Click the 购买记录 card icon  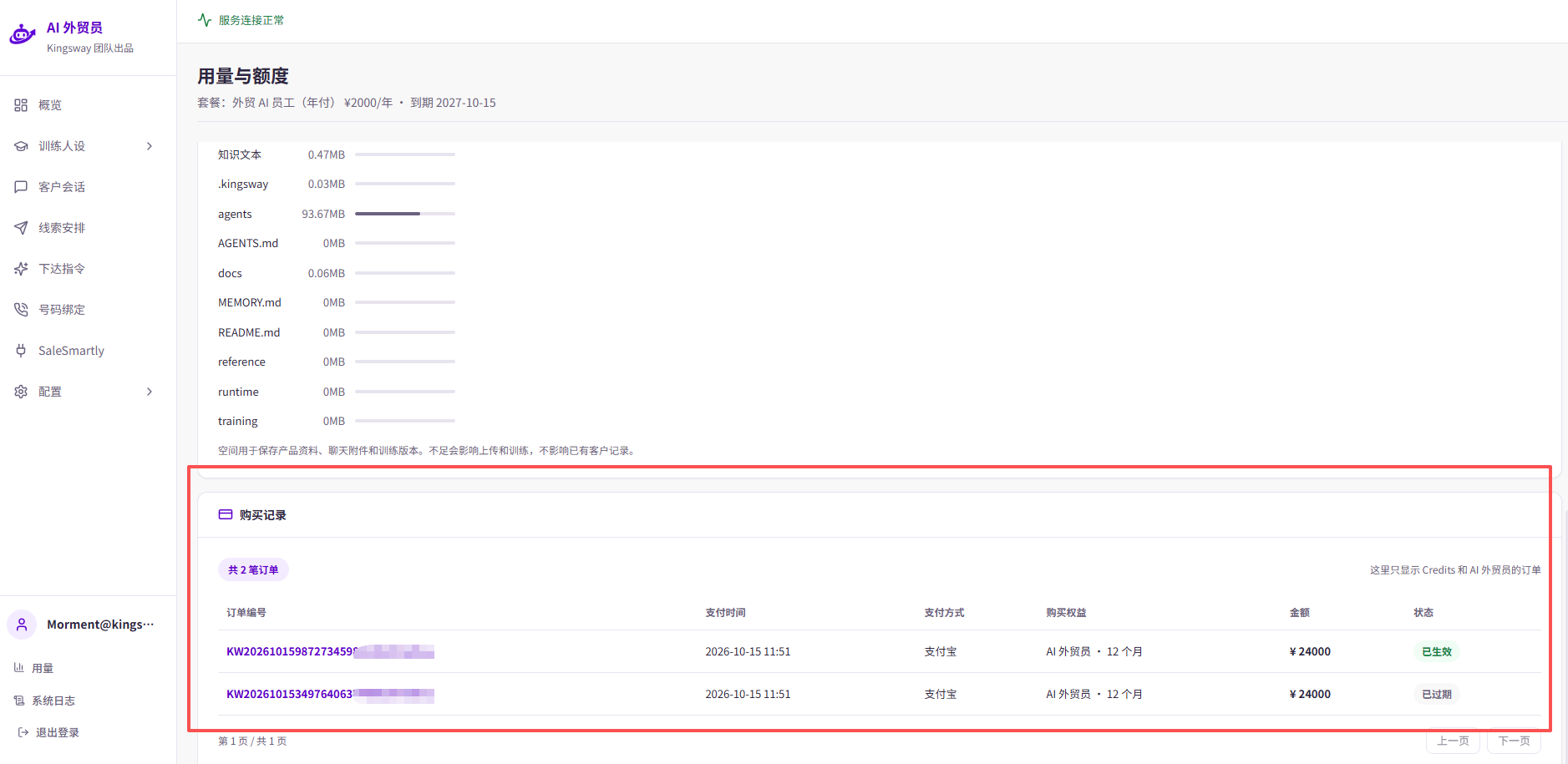[x=226, y=514]
